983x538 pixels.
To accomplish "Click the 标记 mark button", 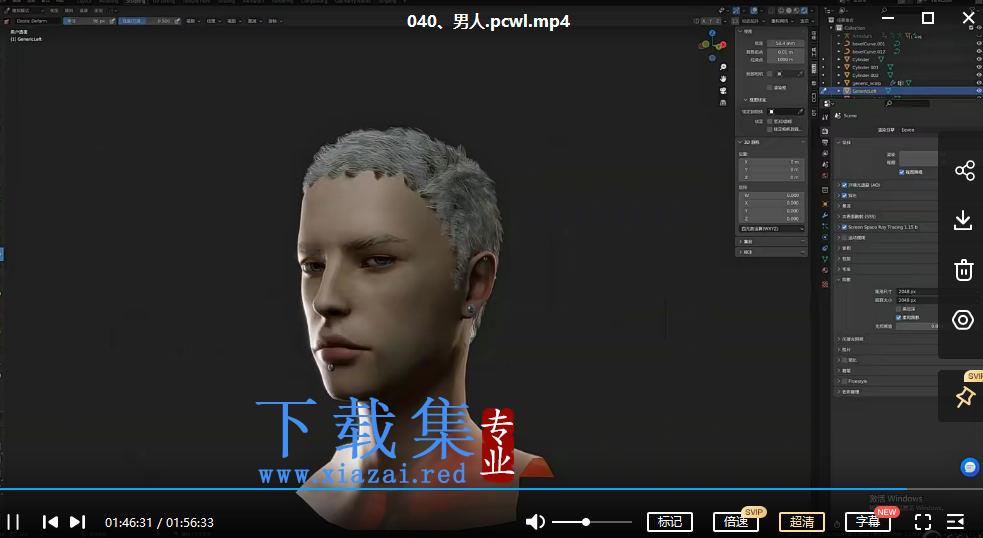I will (670, 522).
